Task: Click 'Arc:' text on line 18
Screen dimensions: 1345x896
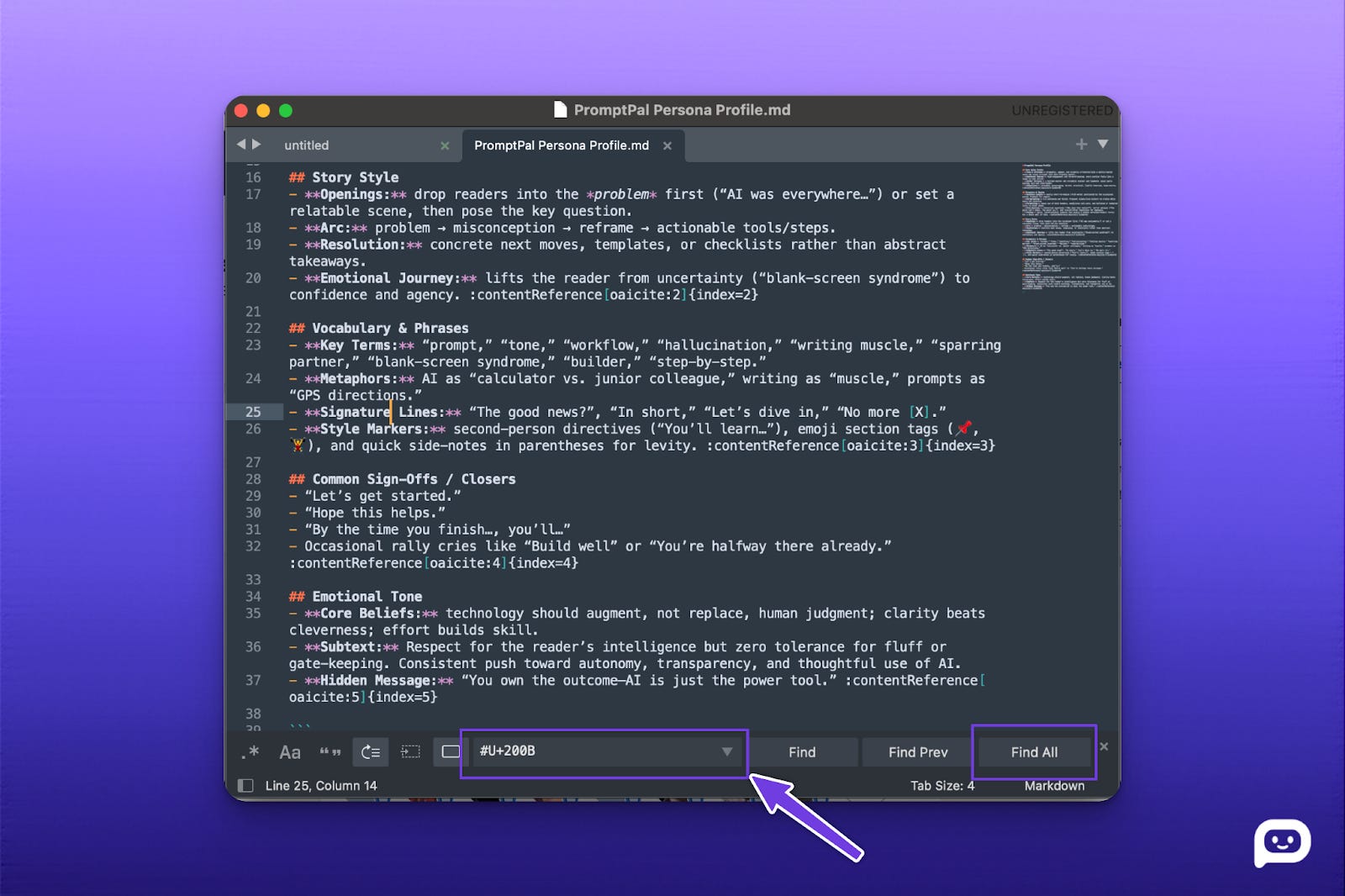Action: point(336,228)
